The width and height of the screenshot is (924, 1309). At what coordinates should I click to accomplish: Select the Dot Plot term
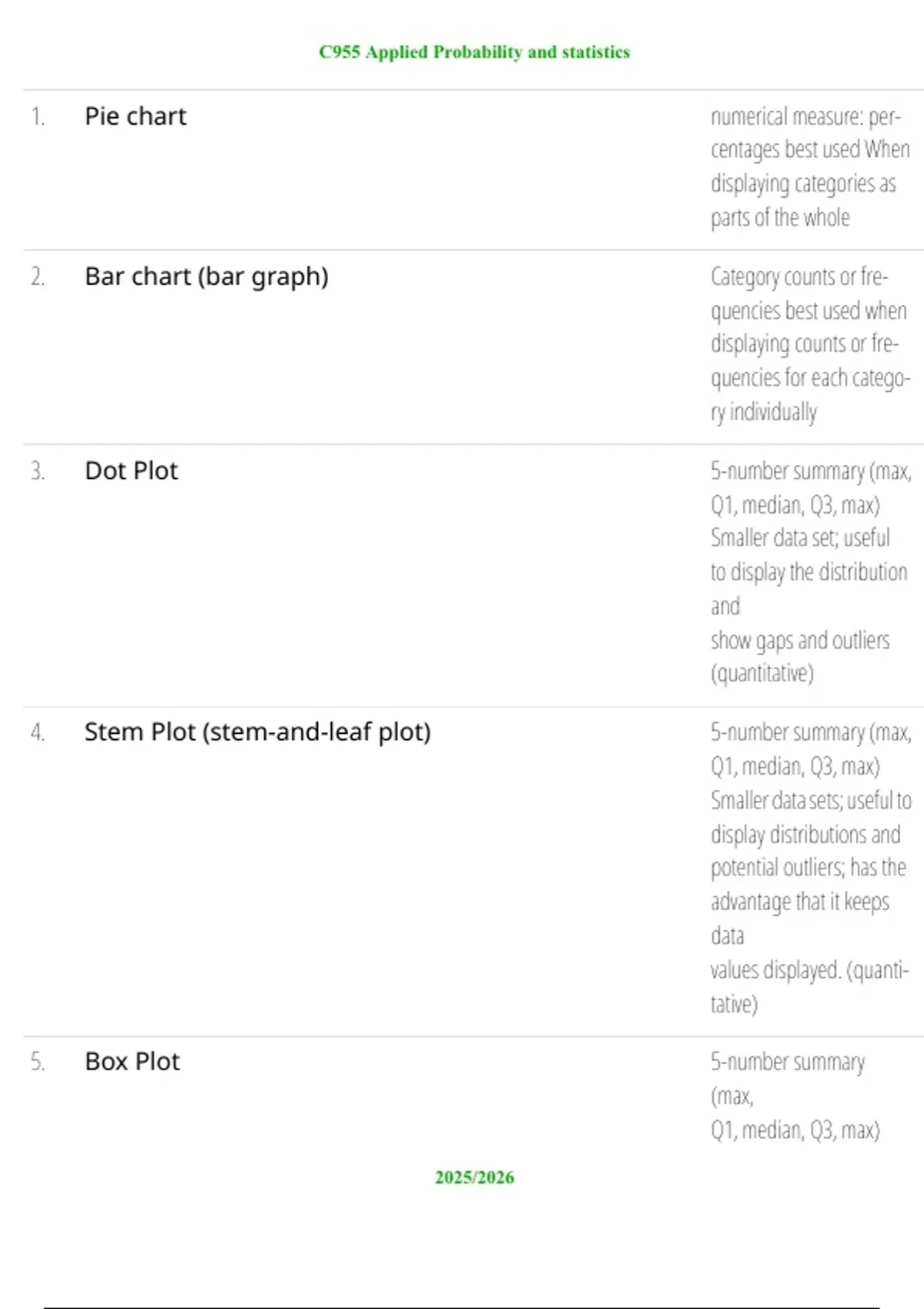(x=131, y=470)
